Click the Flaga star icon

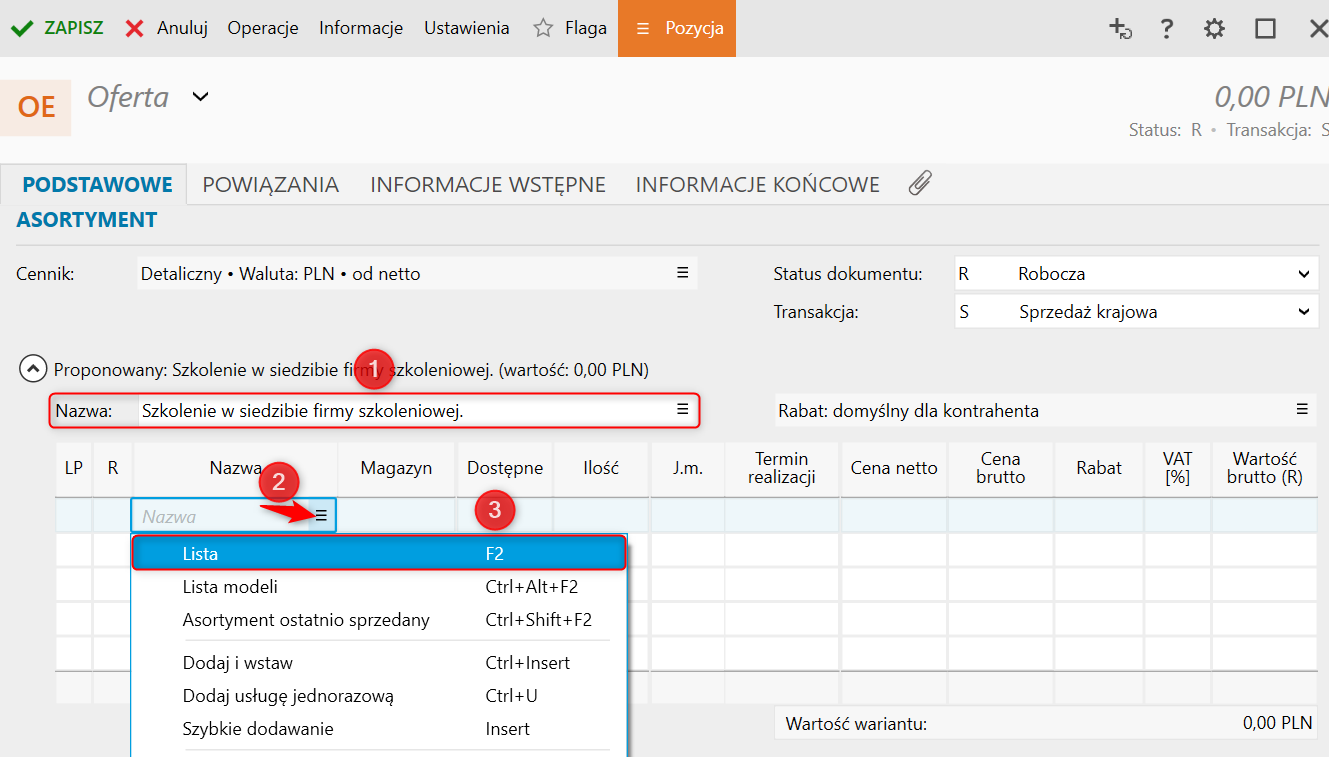[543, 28]
